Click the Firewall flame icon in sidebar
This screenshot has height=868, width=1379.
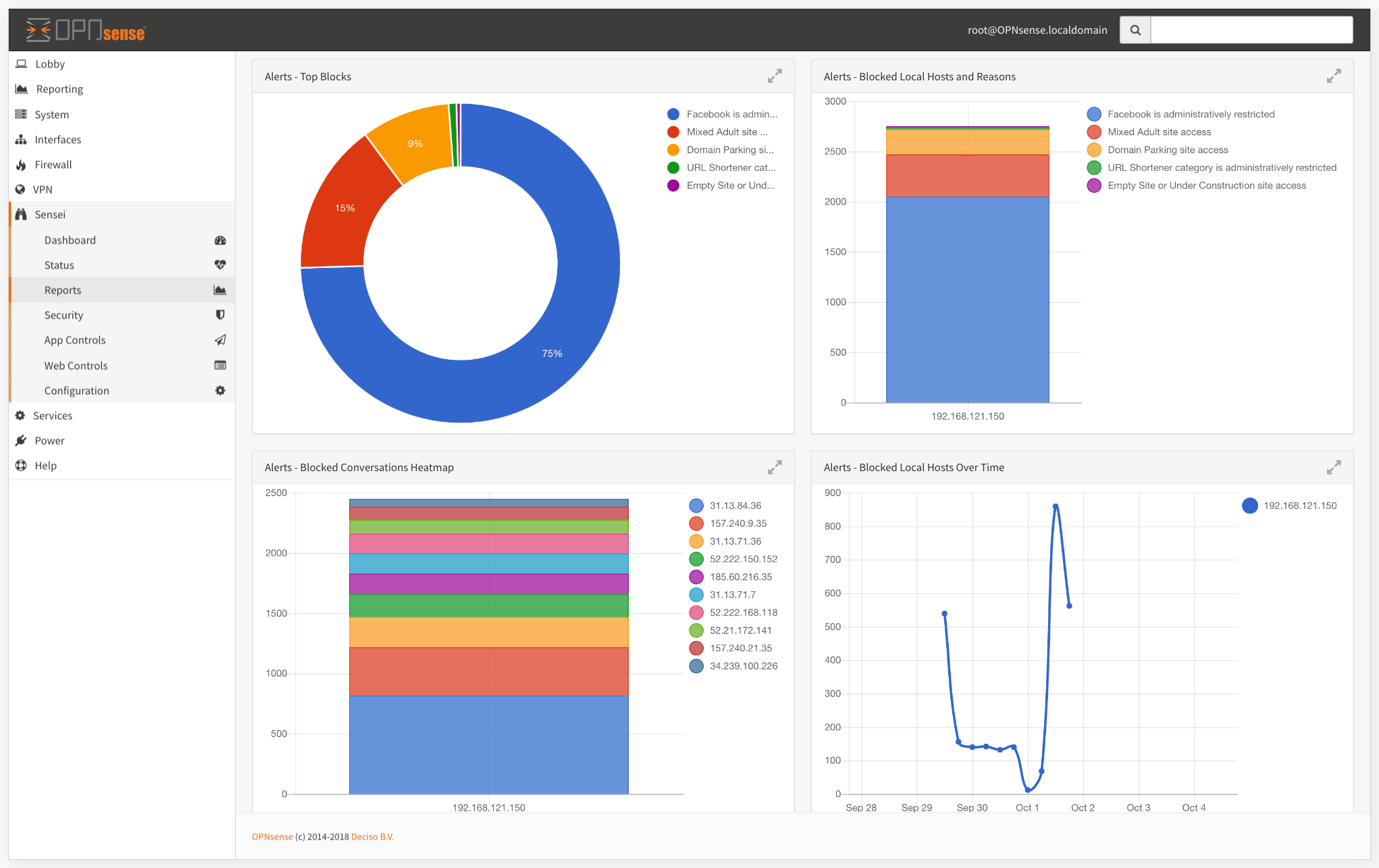pos(20,164)
